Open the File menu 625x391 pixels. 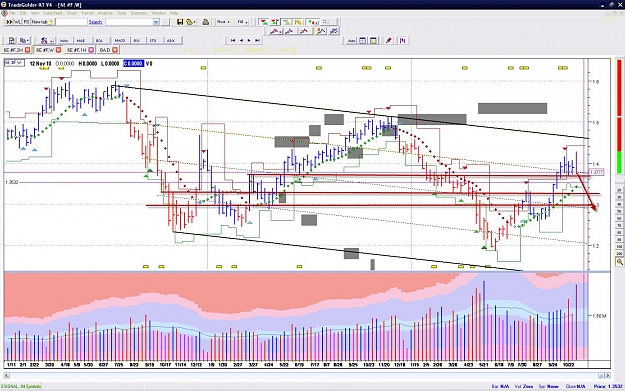(12, 13)
